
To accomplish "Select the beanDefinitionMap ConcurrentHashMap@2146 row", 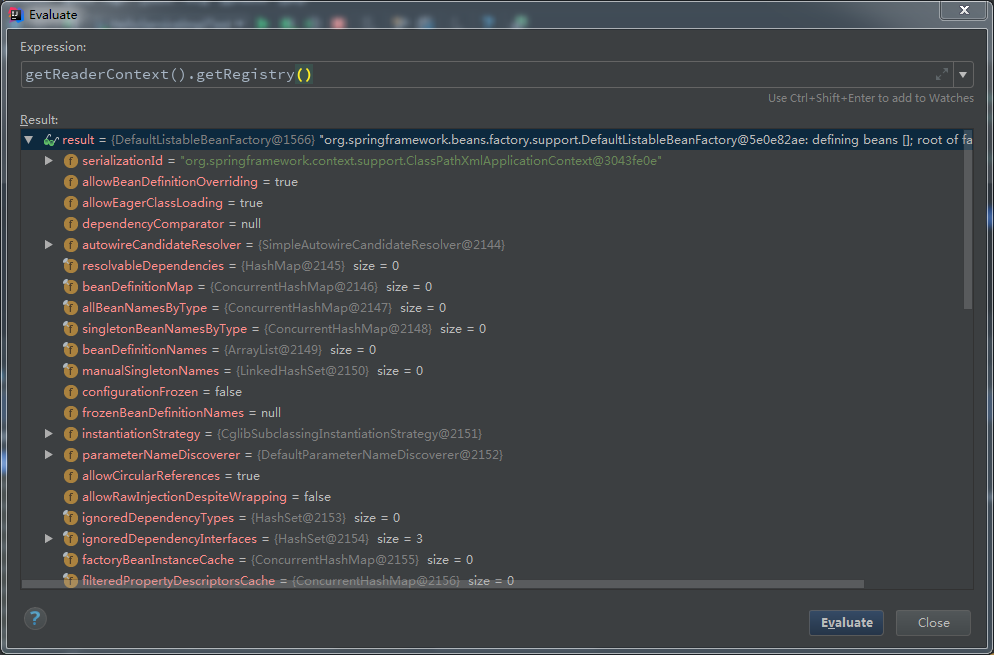I will pos(257,287).
